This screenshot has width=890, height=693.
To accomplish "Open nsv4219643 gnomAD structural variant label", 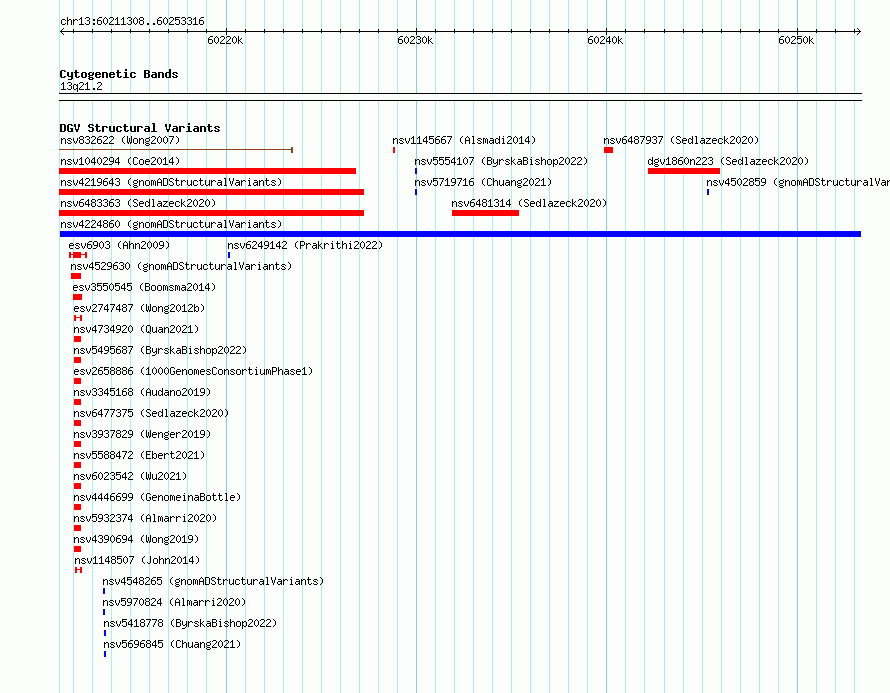I will (x=171, y=182).
